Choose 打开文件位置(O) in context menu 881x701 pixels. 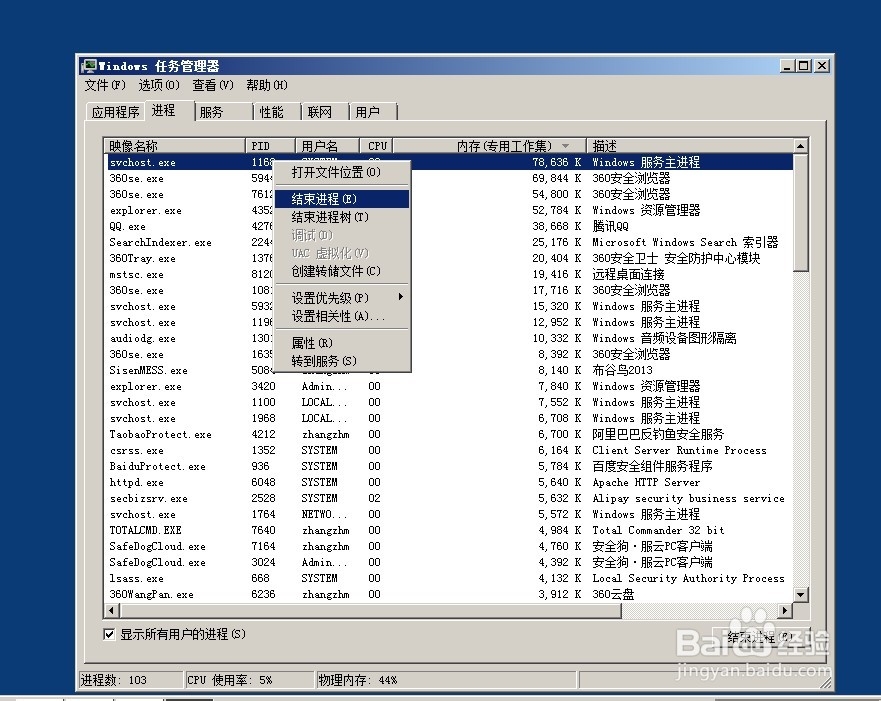(x=342, y=172)
